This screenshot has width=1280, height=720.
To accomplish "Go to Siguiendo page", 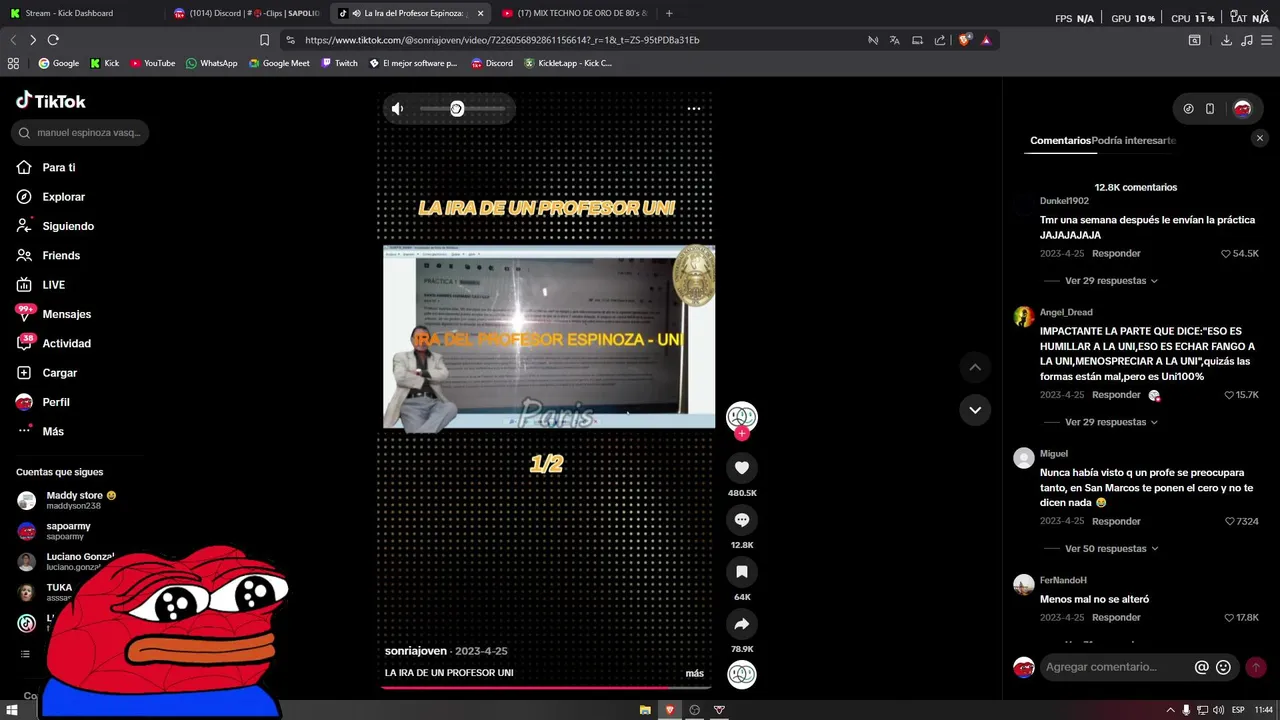I will pos(68,226).
